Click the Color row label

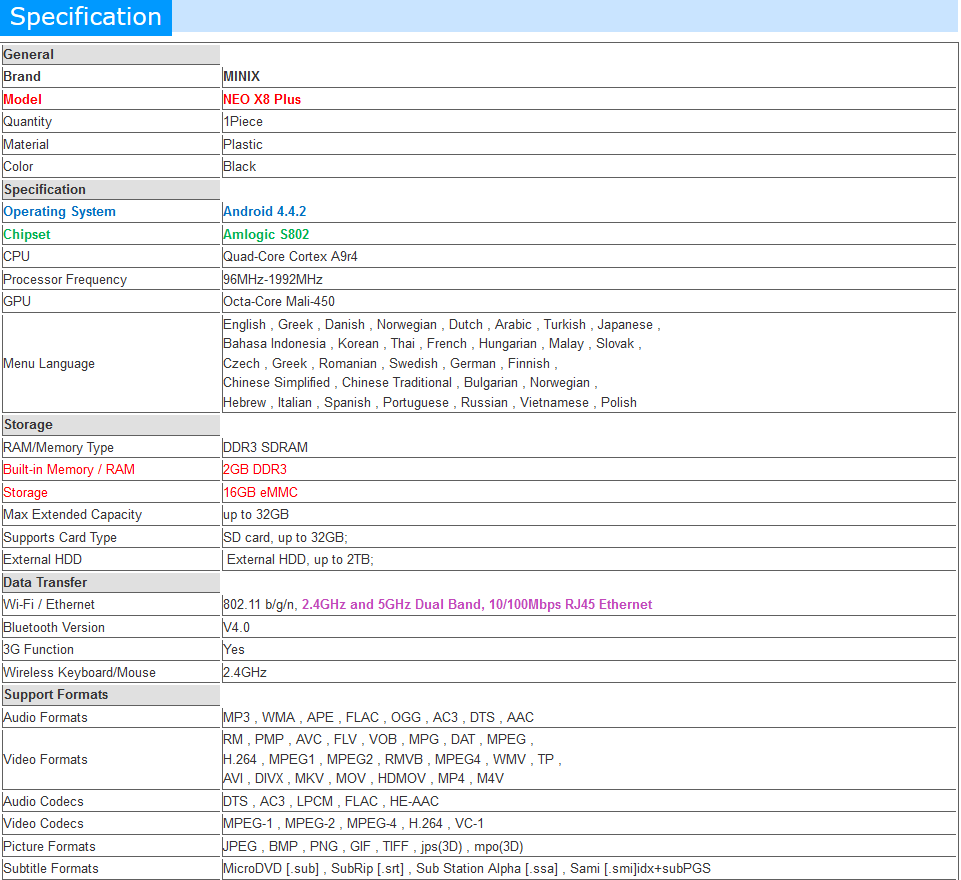(x=18, y=167)
